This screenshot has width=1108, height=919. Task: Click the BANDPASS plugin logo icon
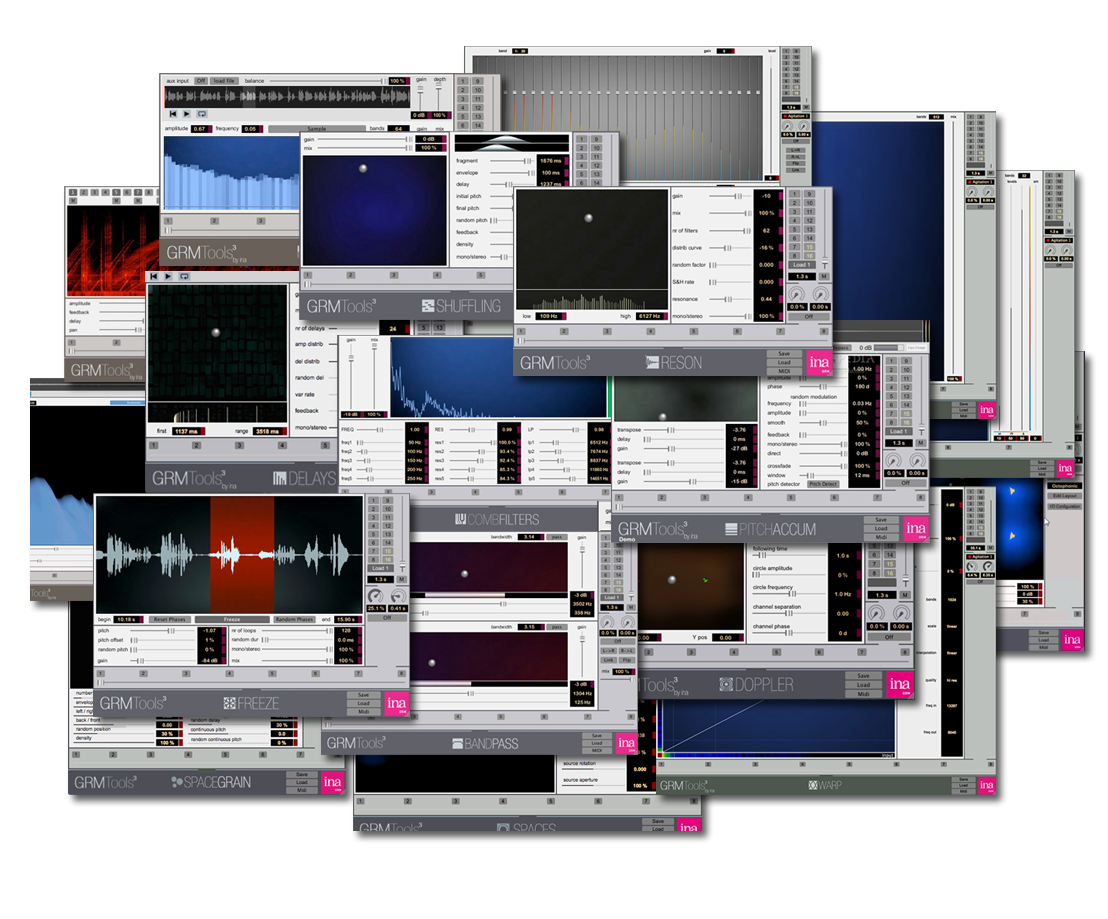[458, 743]
